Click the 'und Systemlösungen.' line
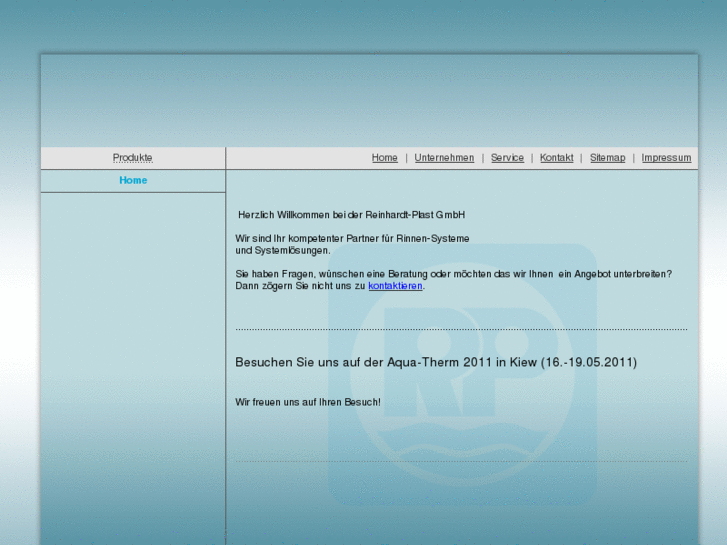The height and width of the screenshot is (545, 727). click(x=283, y=250)
